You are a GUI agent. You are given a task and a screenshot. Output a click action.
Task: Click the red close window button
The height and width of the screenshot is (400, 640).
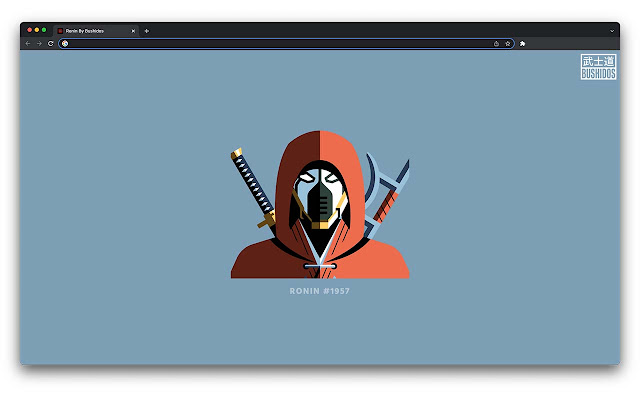29,30
